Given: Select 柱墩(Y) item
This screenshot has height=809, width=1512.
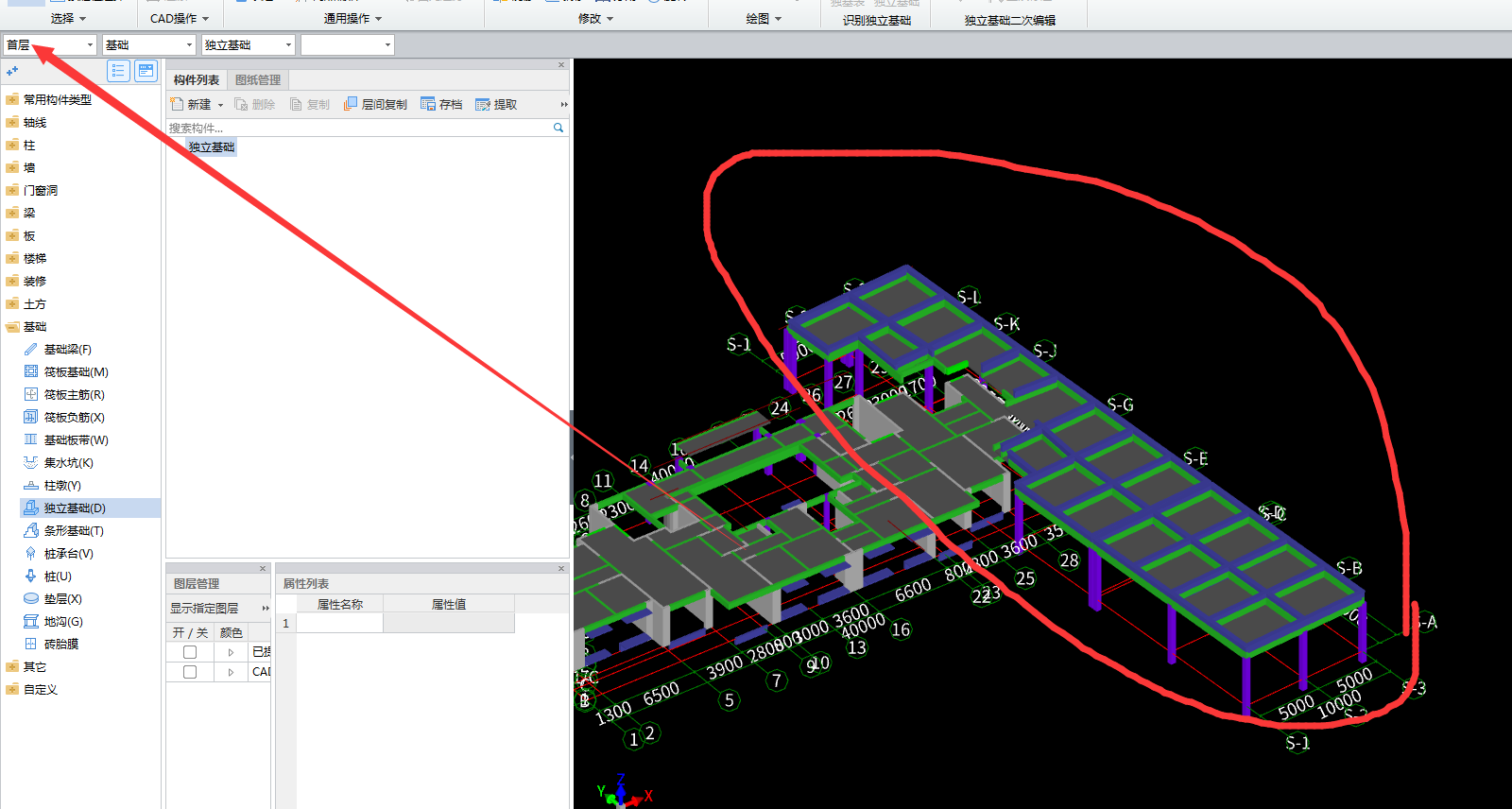Looking at the screenshot, I should tap(62, 486).
